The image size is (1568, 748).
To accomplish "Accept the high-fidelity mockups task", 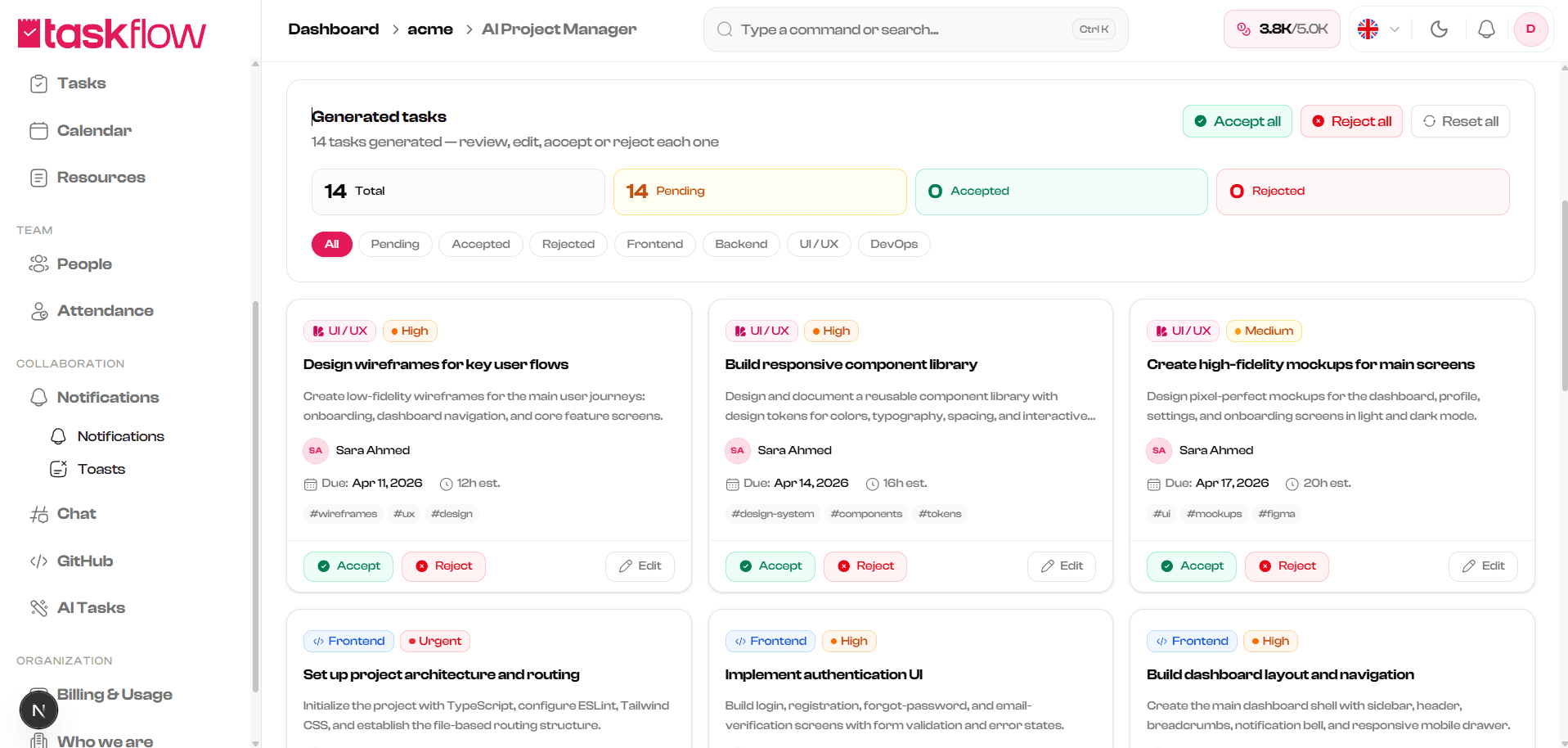I will (1192, 566).
